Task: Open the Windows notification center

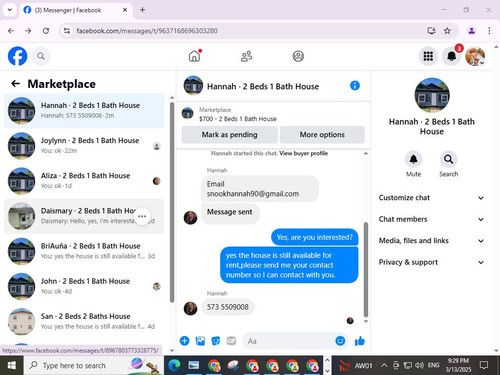Action: [484, 365]
